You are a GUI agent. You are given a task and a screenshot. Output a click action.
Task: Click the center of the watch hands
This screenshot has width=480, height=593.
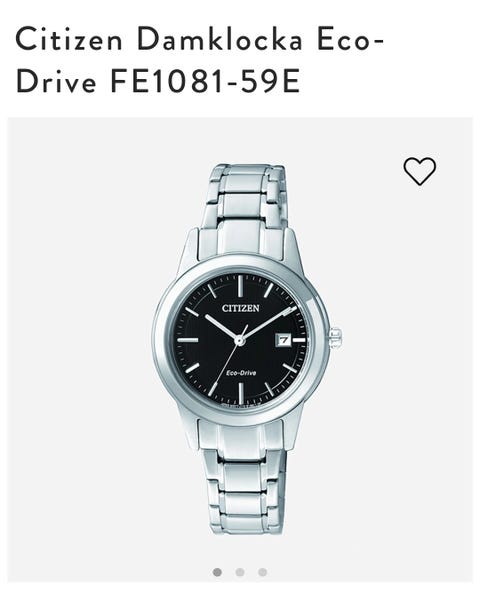(239, 341)
